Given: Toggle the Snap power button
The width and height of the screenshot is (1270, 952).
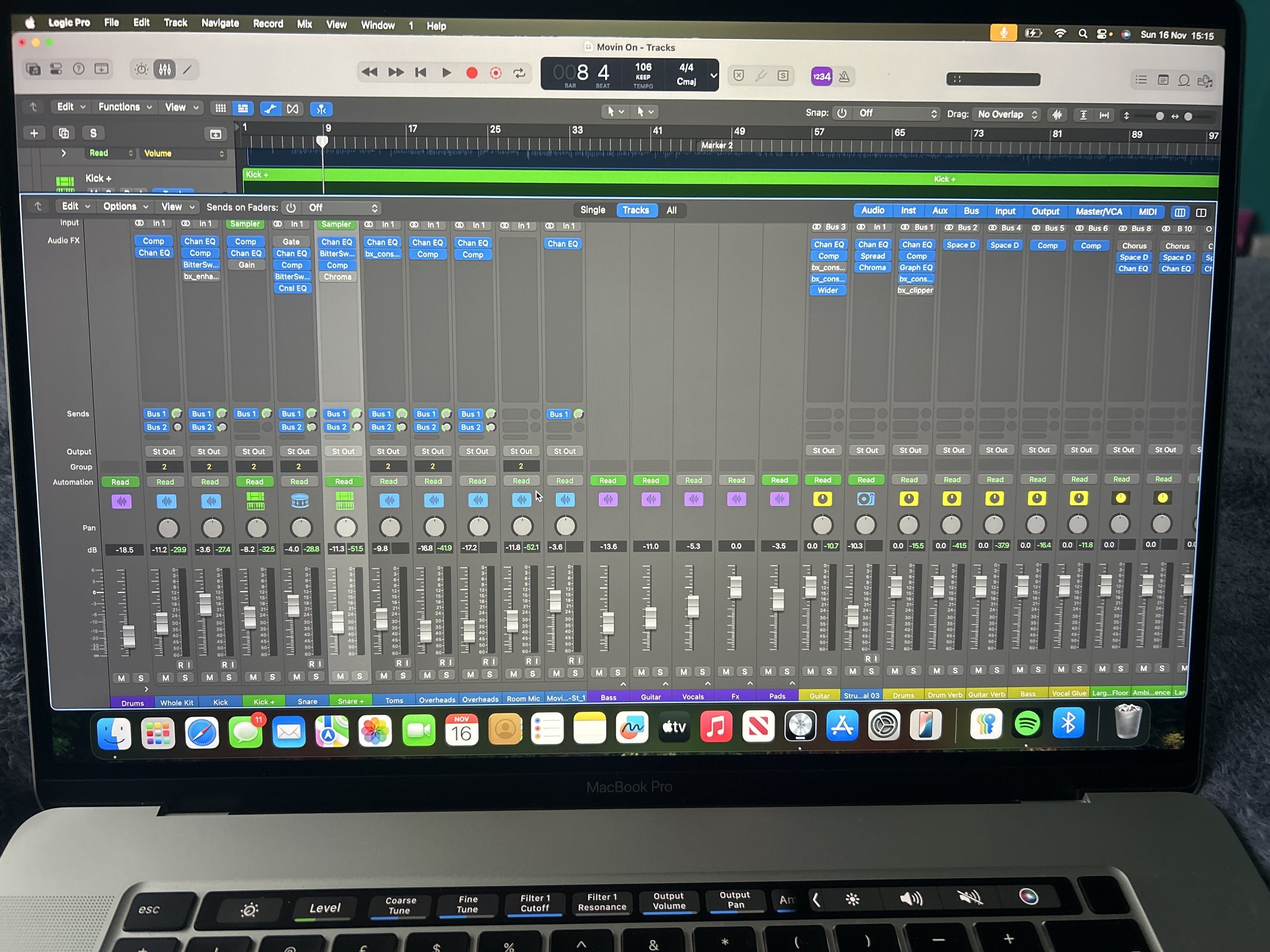Looking at the screenshot, I should pyautogui.click(x=842, y=113).
